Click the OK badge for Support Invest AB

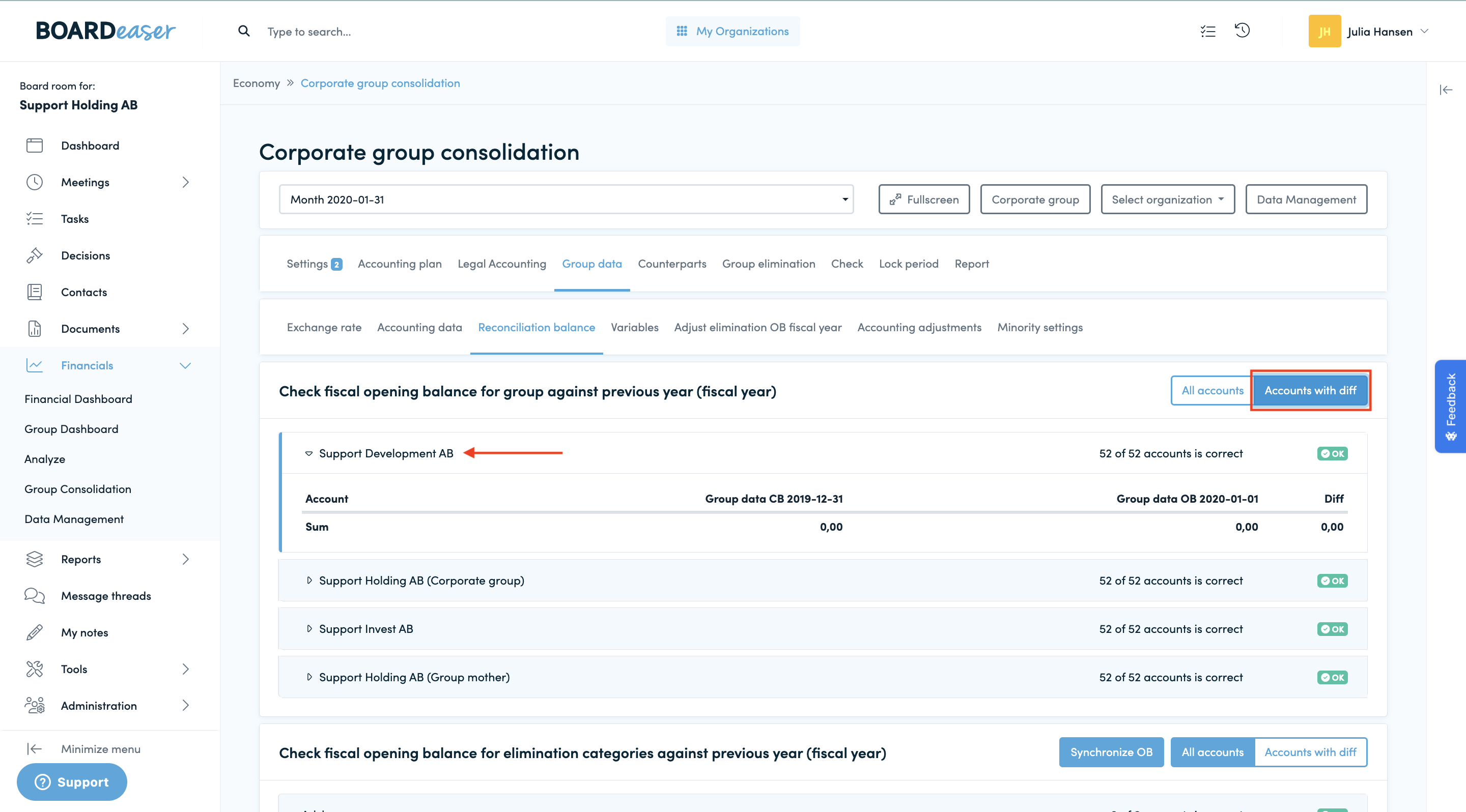pos(1332,629)
